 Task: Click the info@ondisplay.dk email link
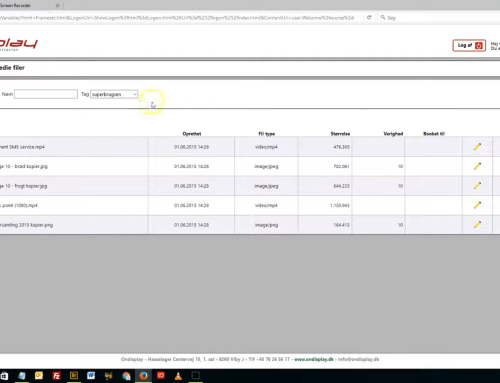pyautogui.click(x=359, y=359)
